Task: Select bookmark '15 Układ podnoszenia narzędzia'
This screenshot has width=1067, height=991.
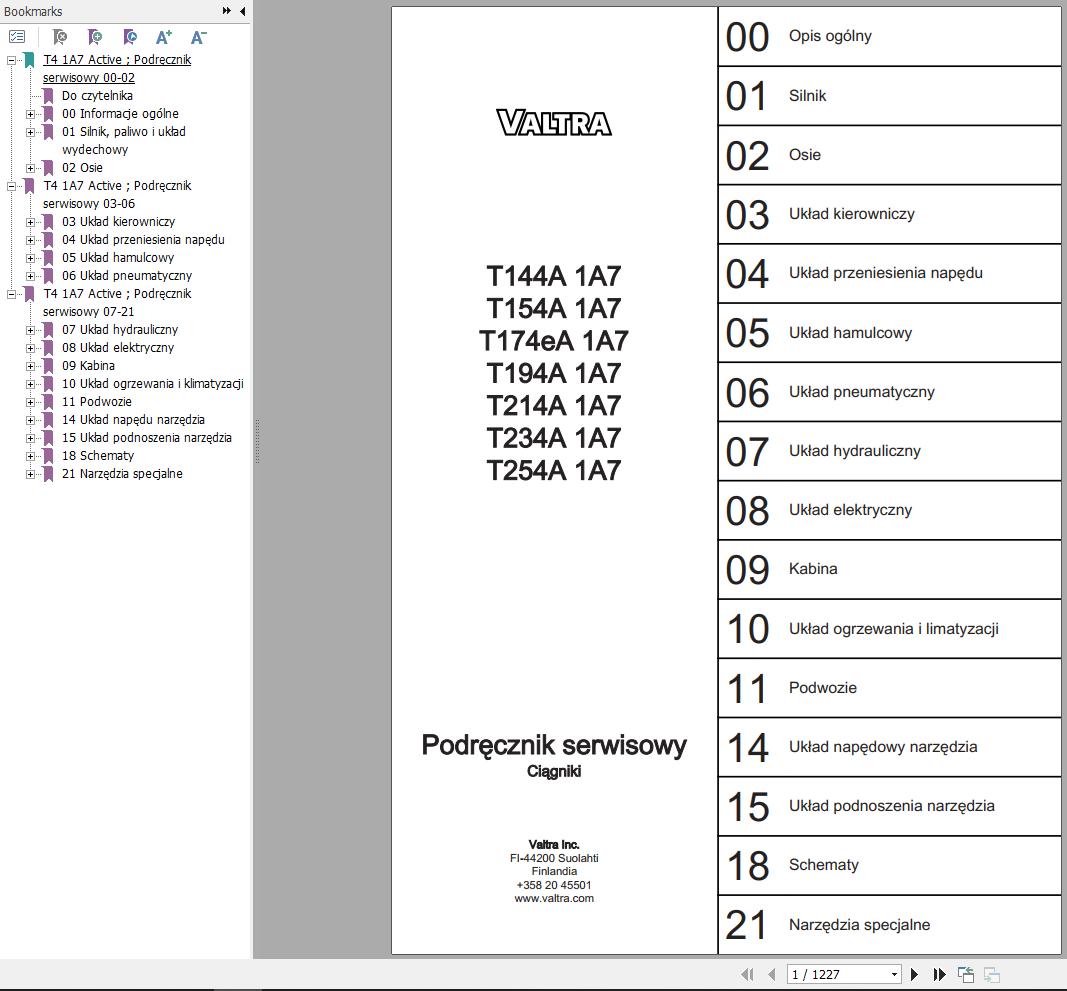Action: [147, 438]
